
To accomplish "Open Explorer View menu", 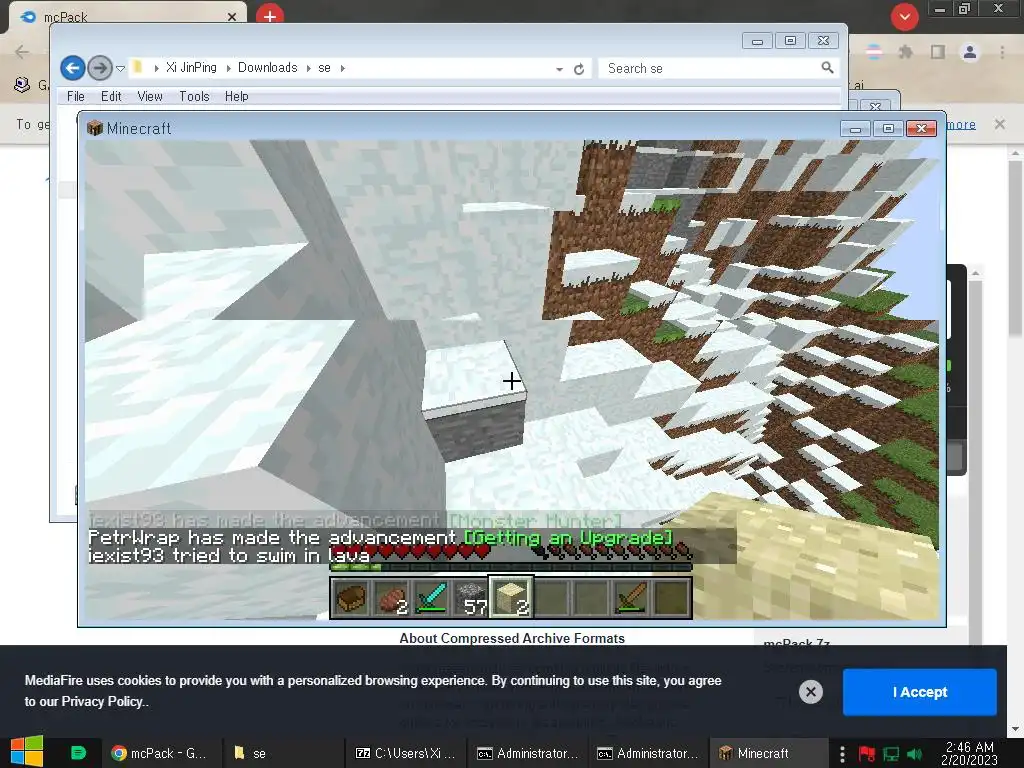I will click(150, 97).
